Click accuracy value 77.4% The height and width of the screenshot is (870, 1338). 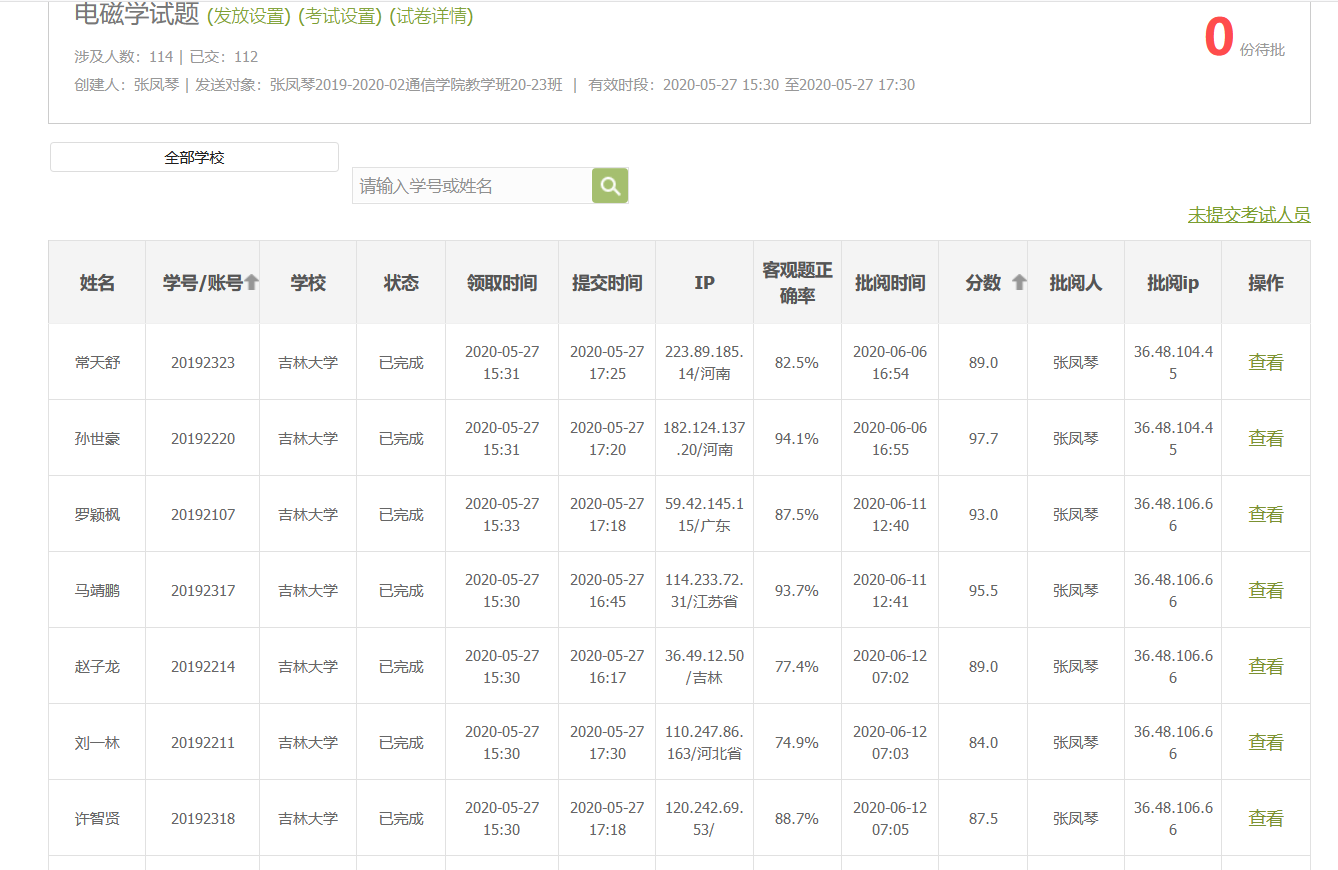797,666
